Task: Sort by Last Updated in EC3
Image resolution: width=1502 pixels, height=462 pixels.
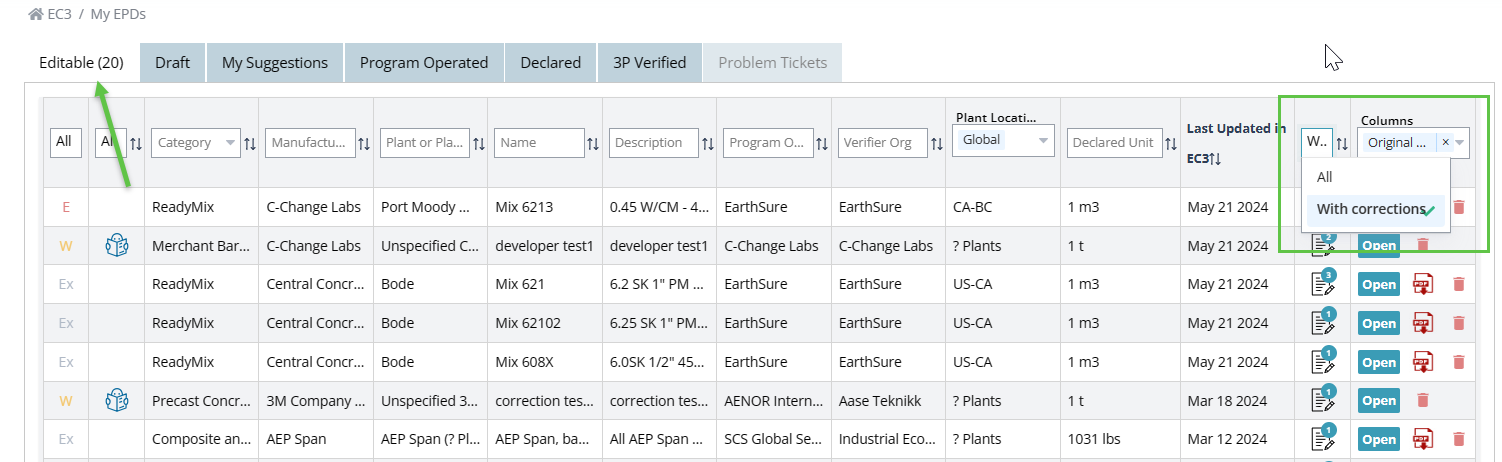Action: [1216, 160]
